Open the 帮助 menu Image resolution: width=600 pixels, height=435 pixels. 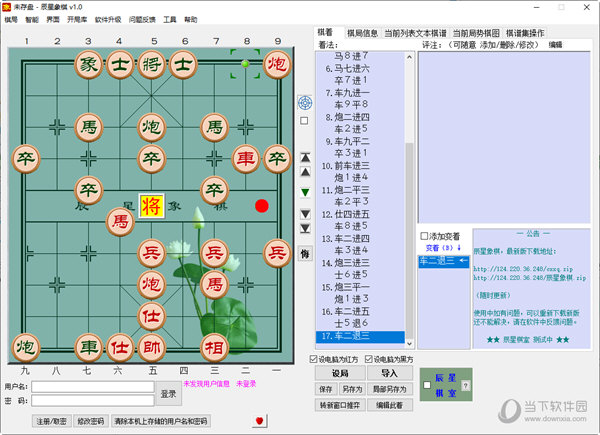point(191,20)
